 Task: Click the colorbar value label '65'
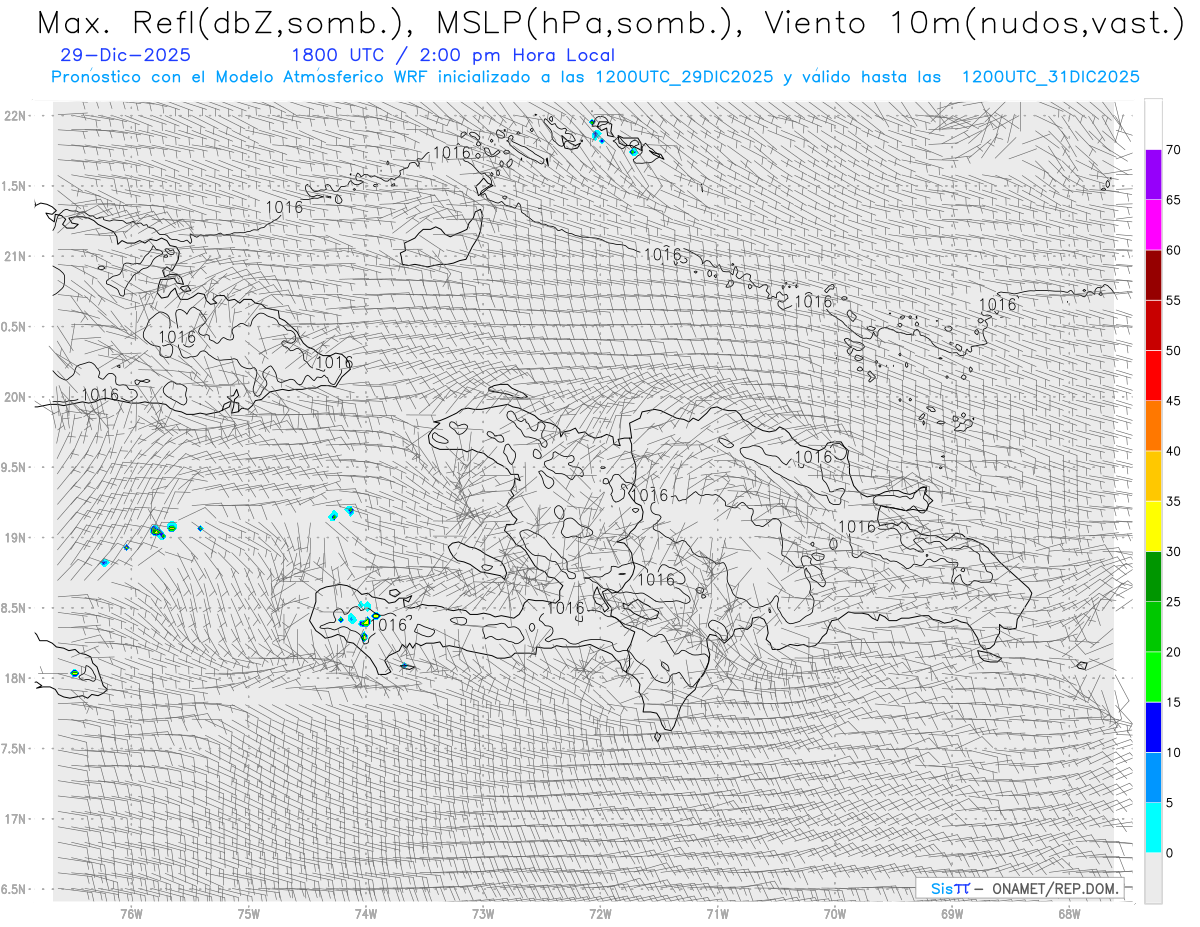(x=1173, y=200)
